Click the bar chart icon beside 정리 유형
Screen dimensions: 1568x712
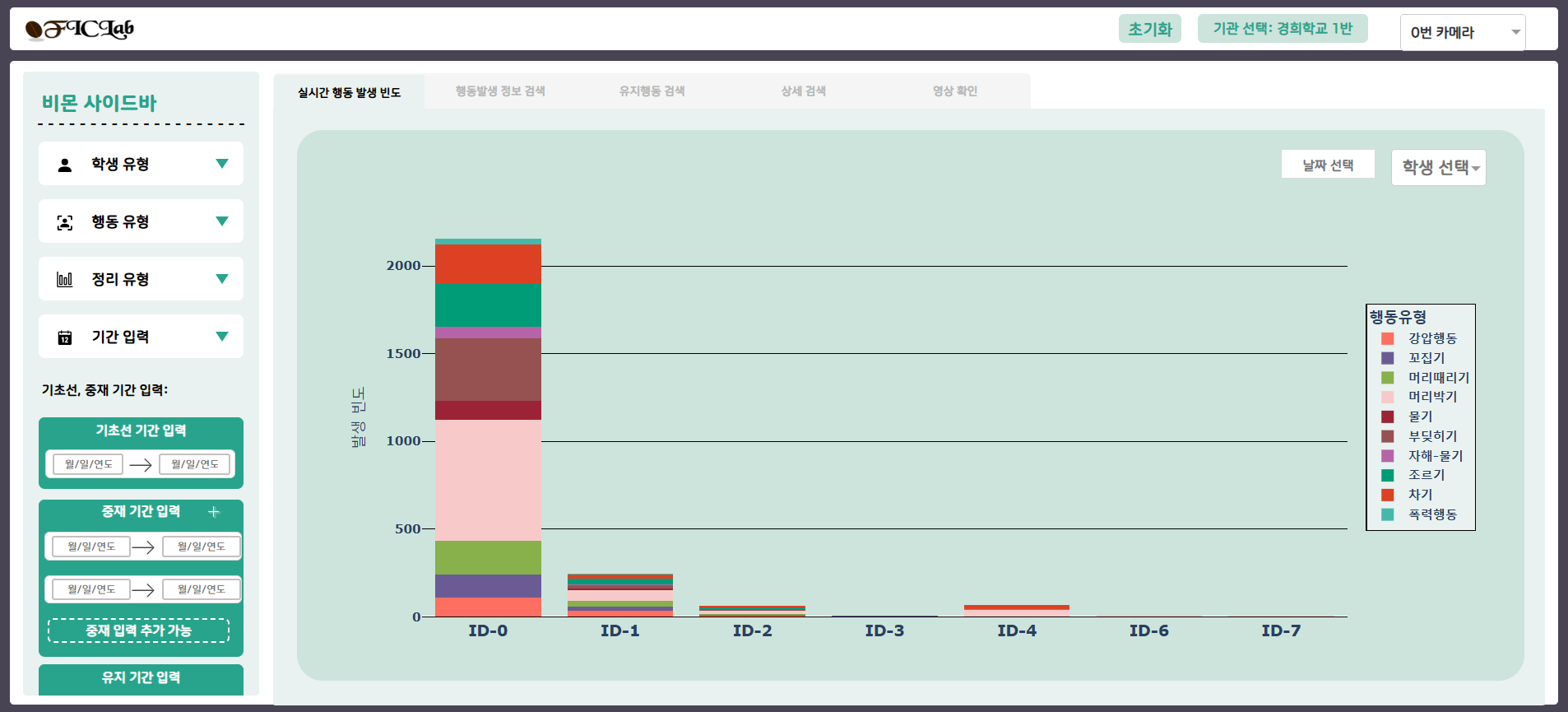click(x=65, y=280)
